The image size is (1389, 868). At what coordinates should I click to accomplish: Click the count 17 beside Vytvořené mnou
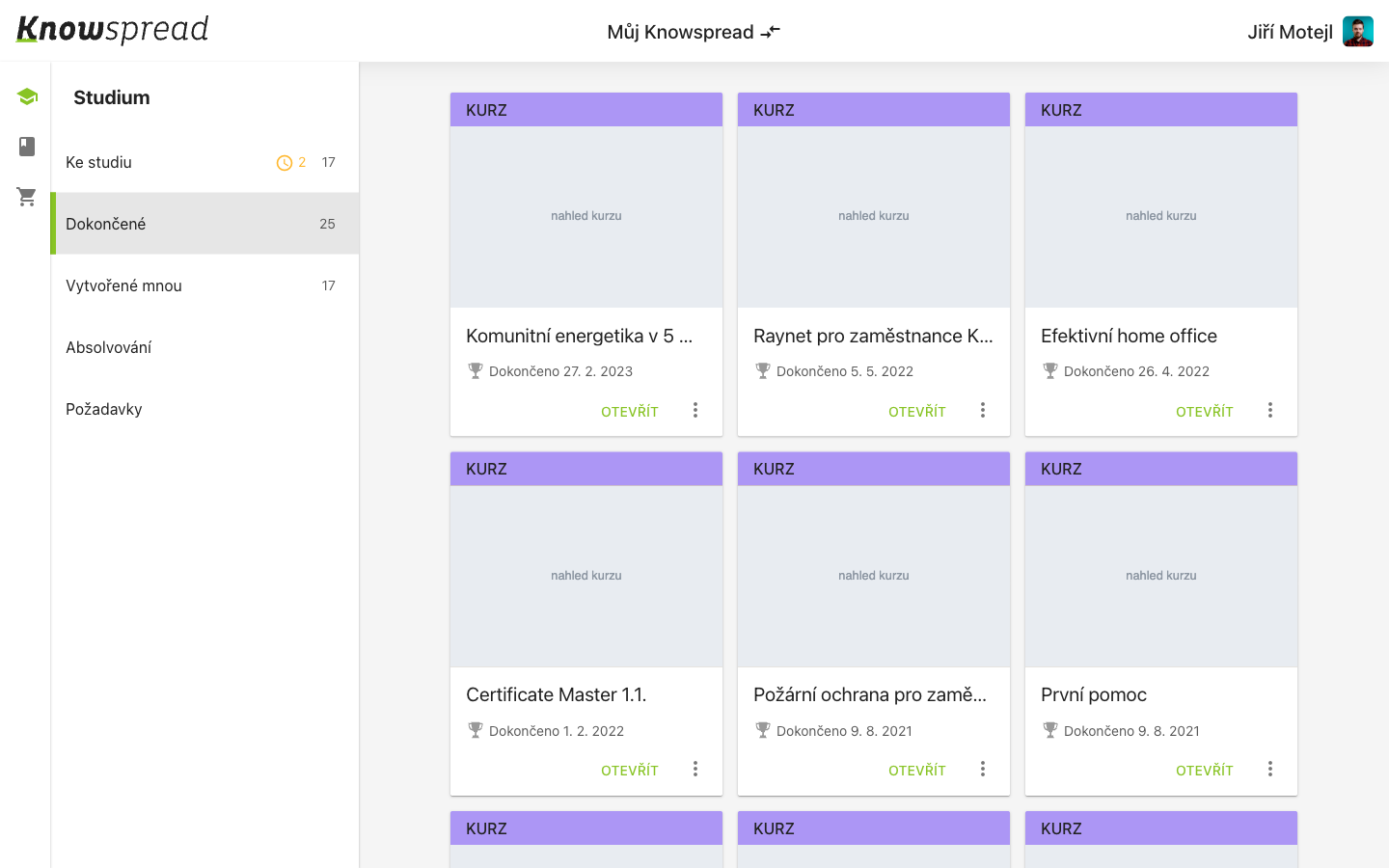point(328,285)
